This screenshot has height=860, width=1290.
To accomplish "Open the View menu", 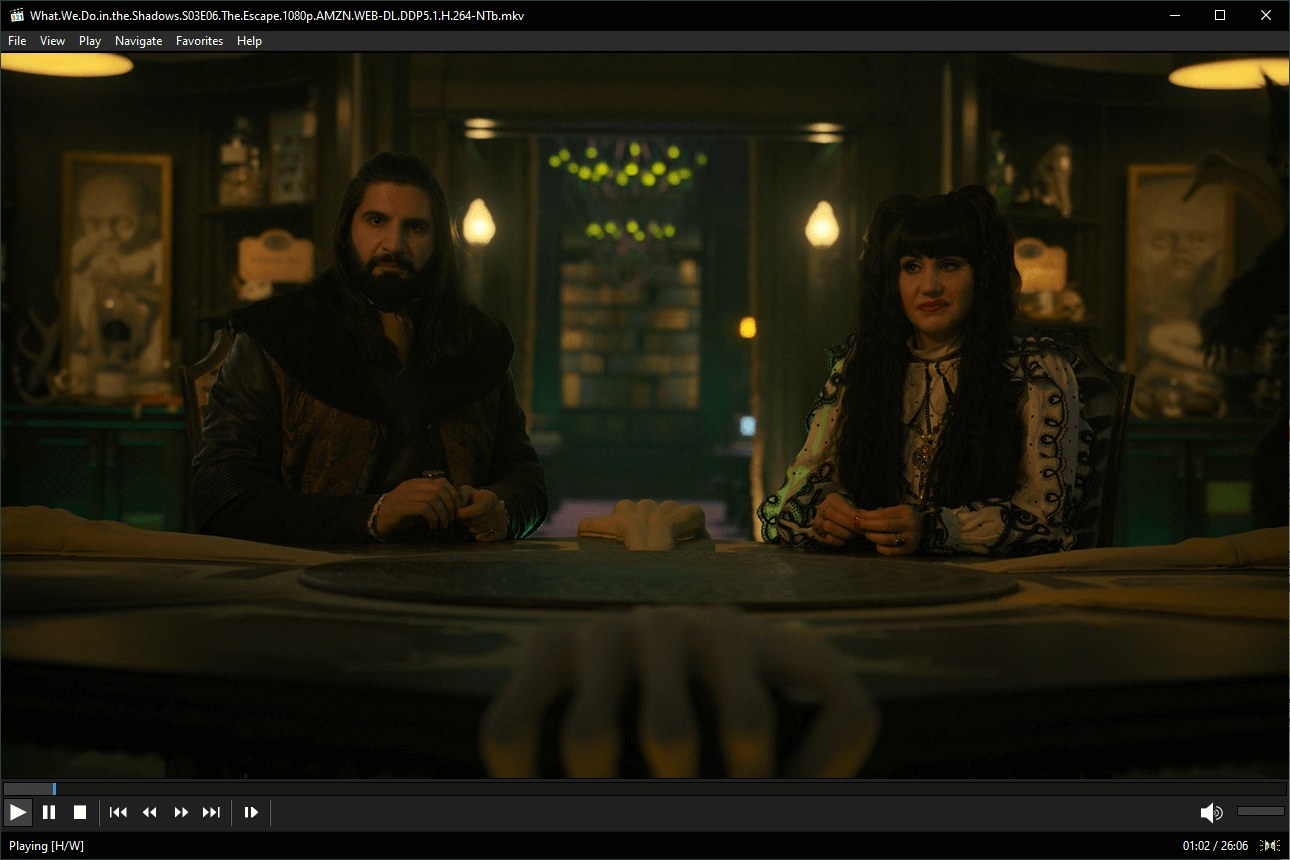I will click(52, 41).
